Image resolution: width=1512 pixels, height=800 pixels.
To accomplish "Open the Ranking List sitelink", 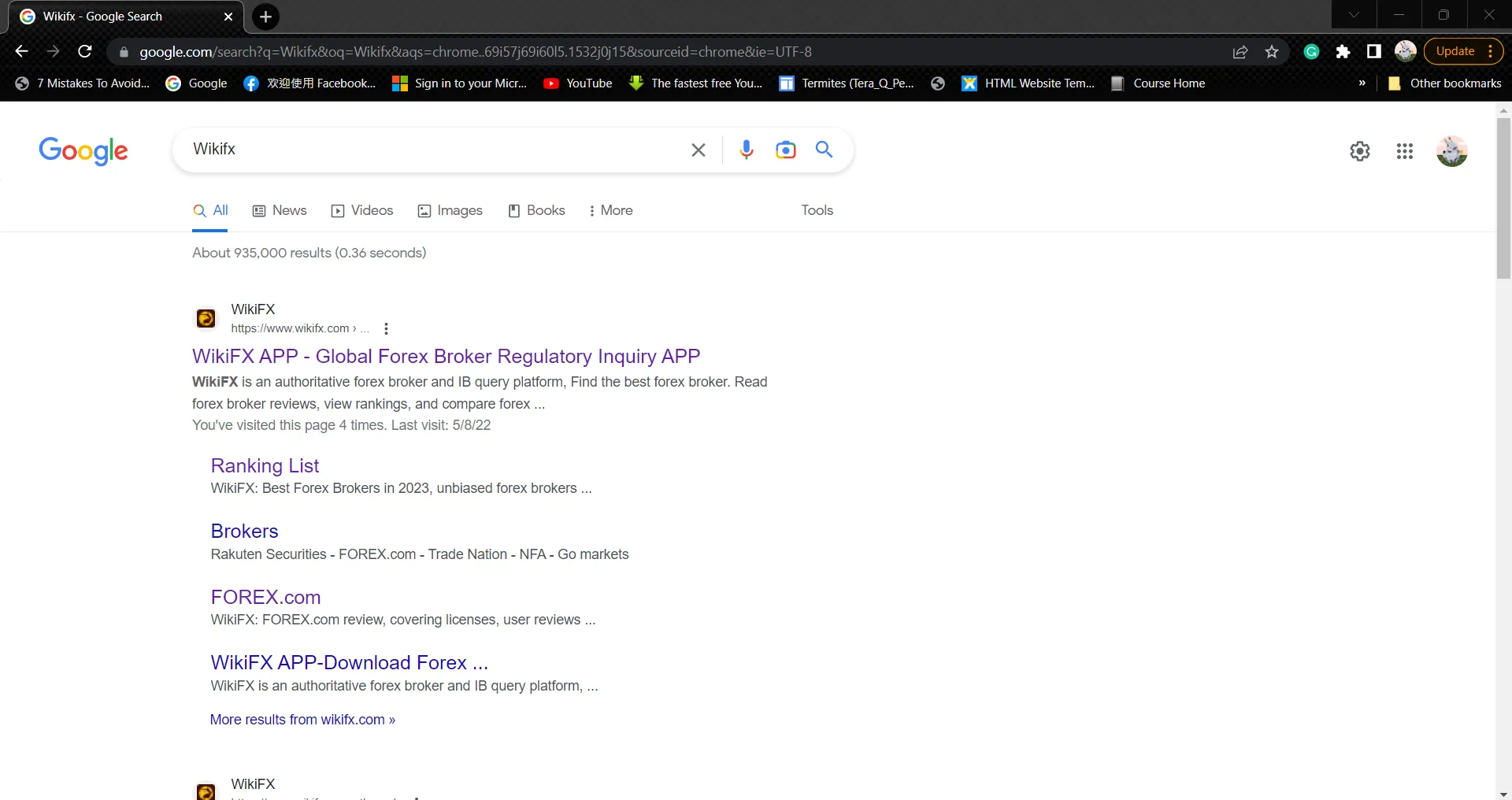I will pos(265,466).
